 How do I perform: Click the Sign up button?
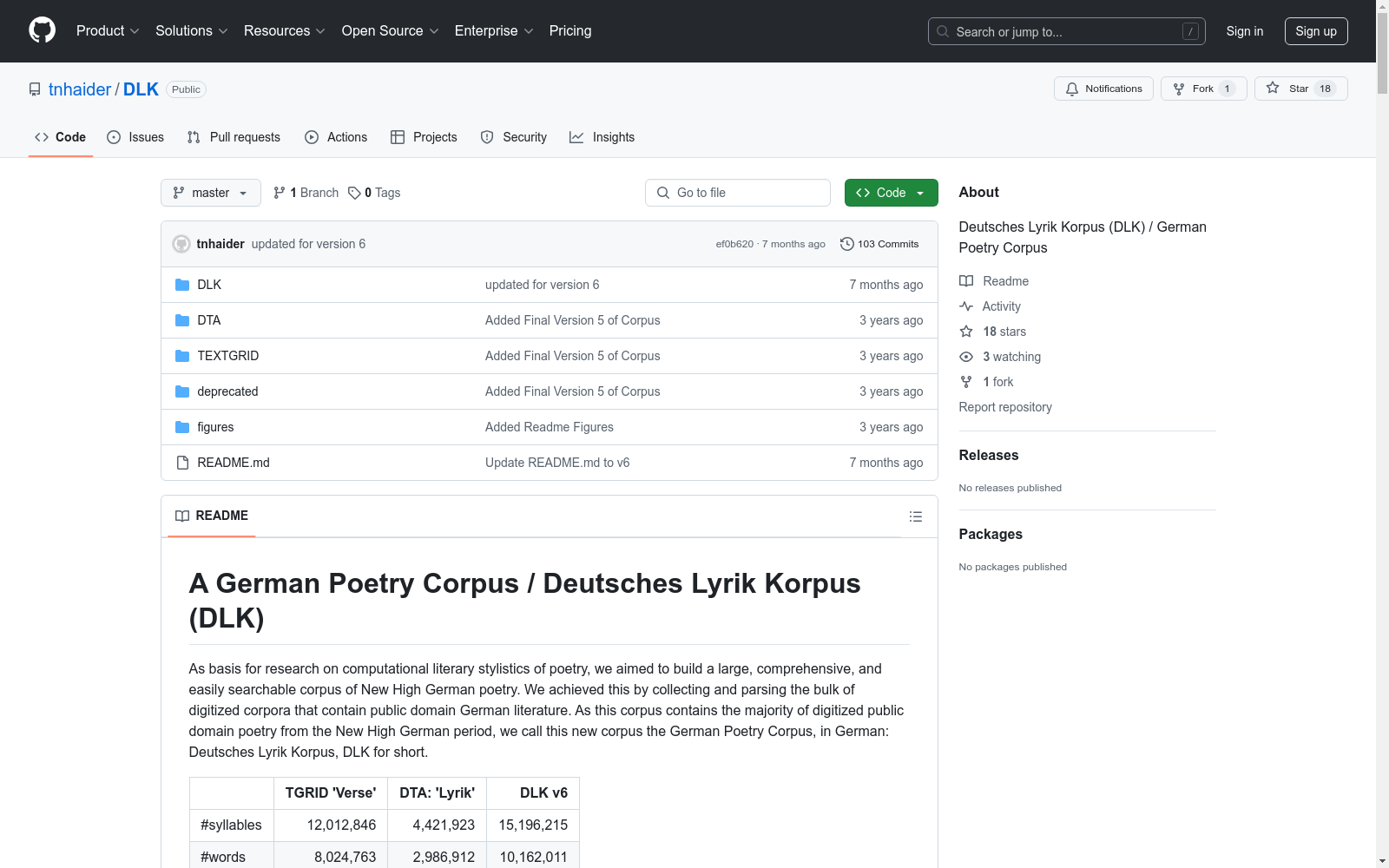click(1316, 31)
